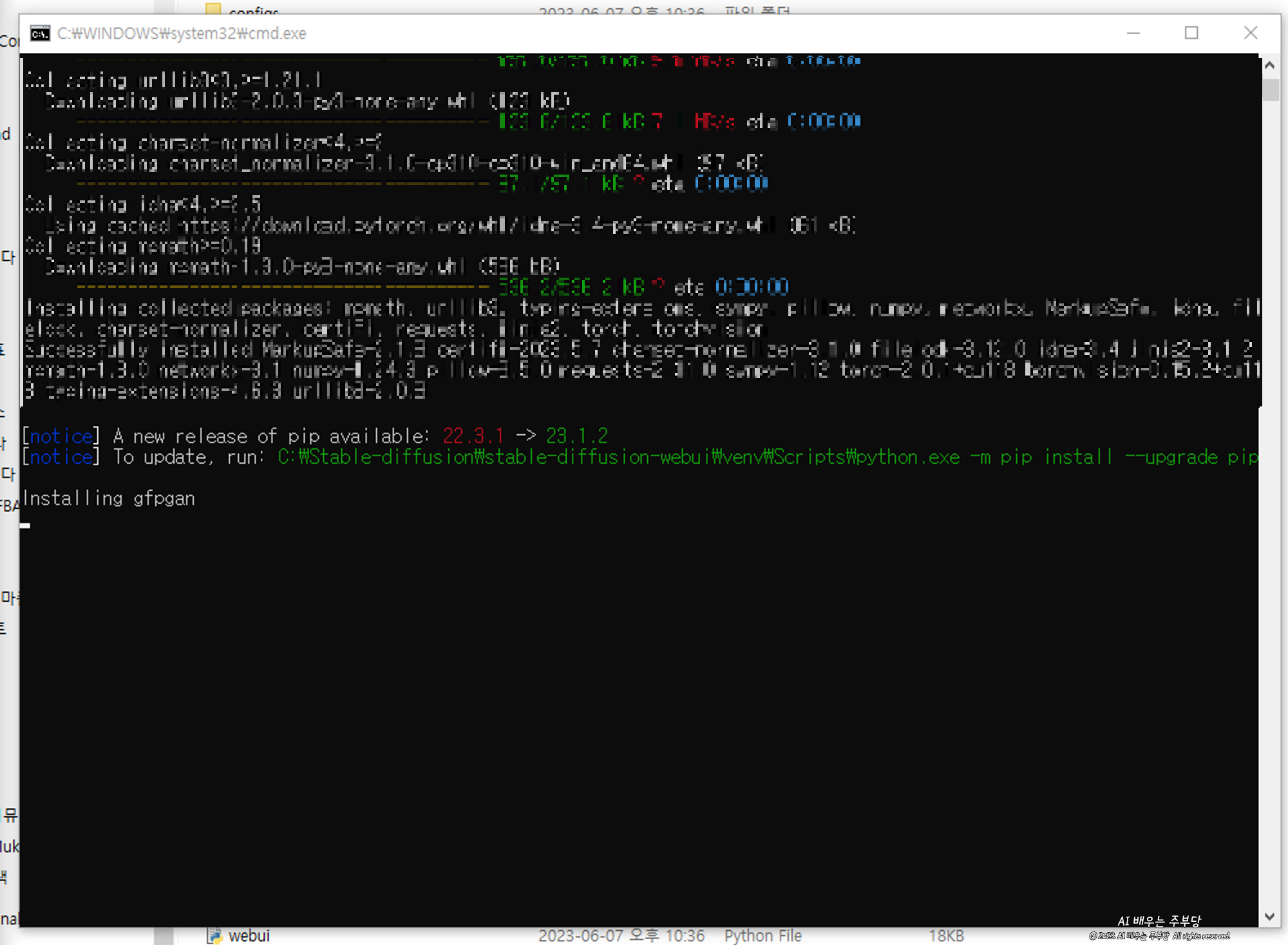This screenshot has width=1288, height=945.
Task: Click the first blue notice tag
Action: (61, 436)
